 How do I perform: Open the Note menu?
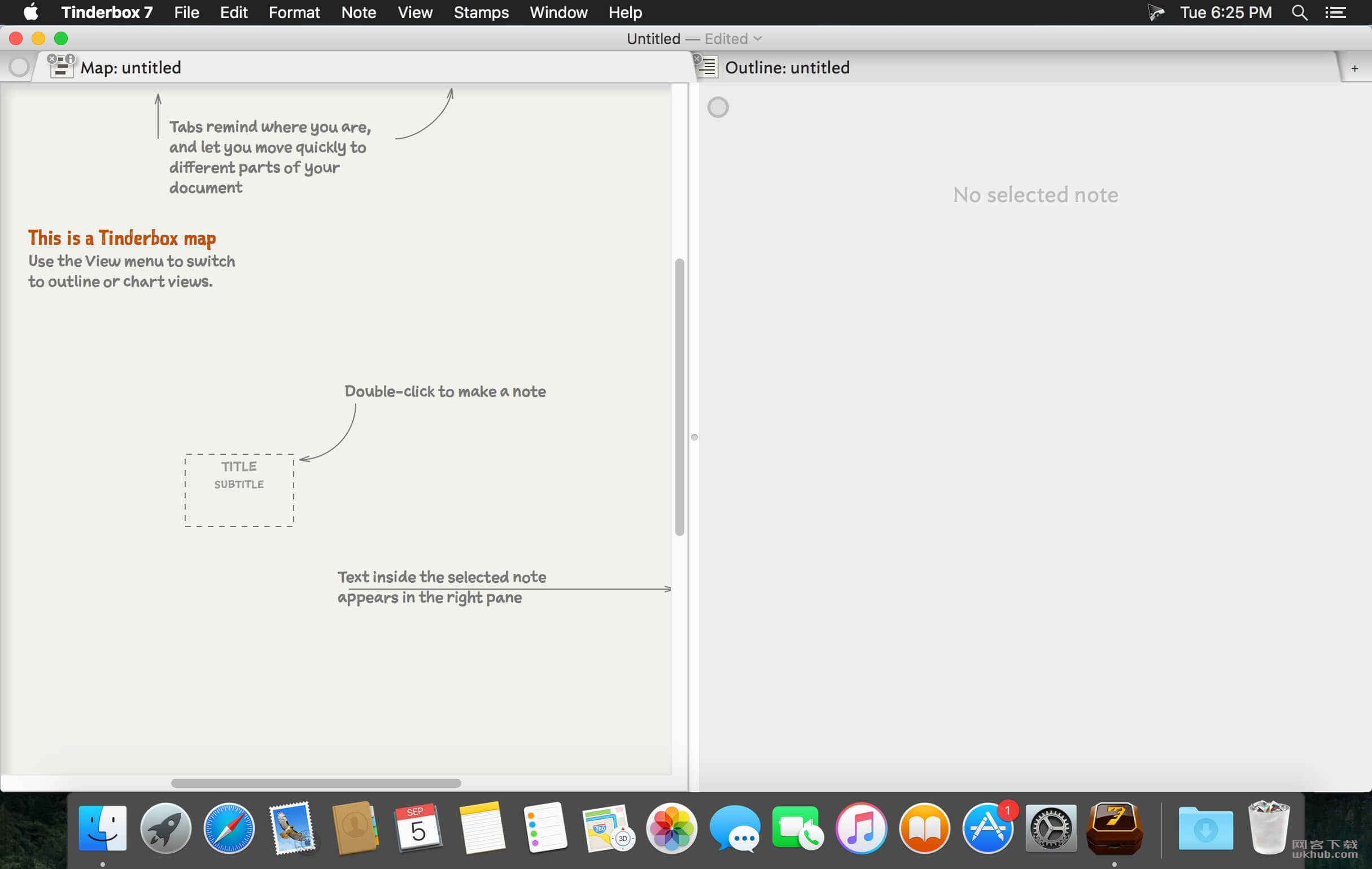359,12
